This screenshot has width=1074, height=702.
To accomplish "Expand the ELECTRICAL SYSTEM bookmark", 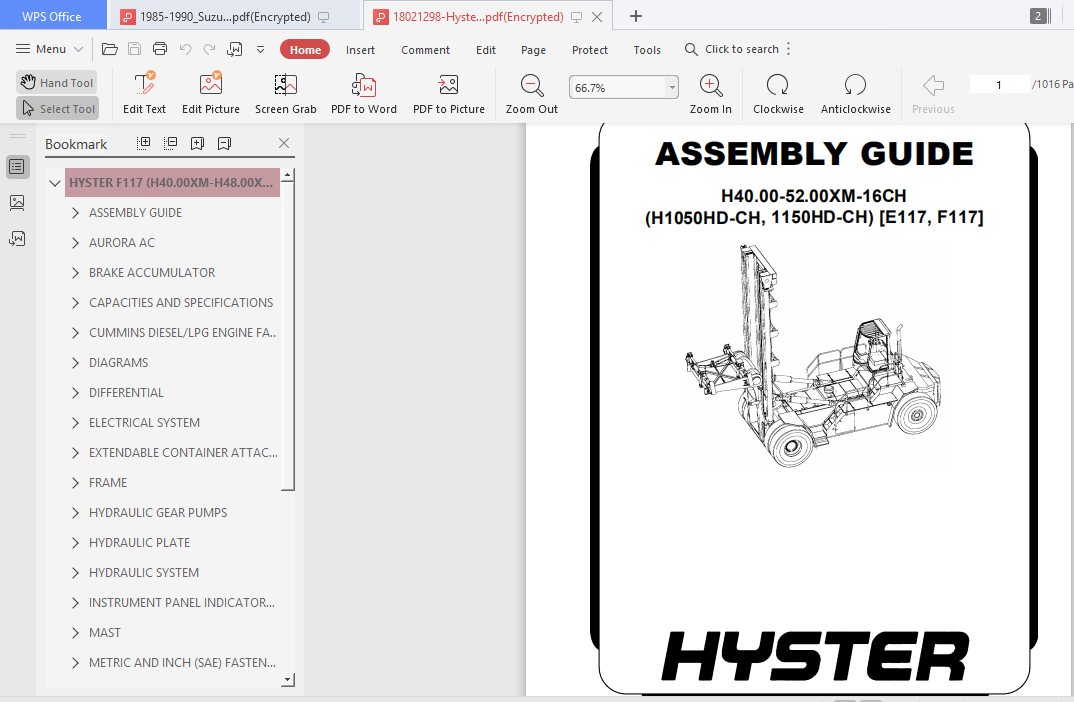I will click(75, 423).
